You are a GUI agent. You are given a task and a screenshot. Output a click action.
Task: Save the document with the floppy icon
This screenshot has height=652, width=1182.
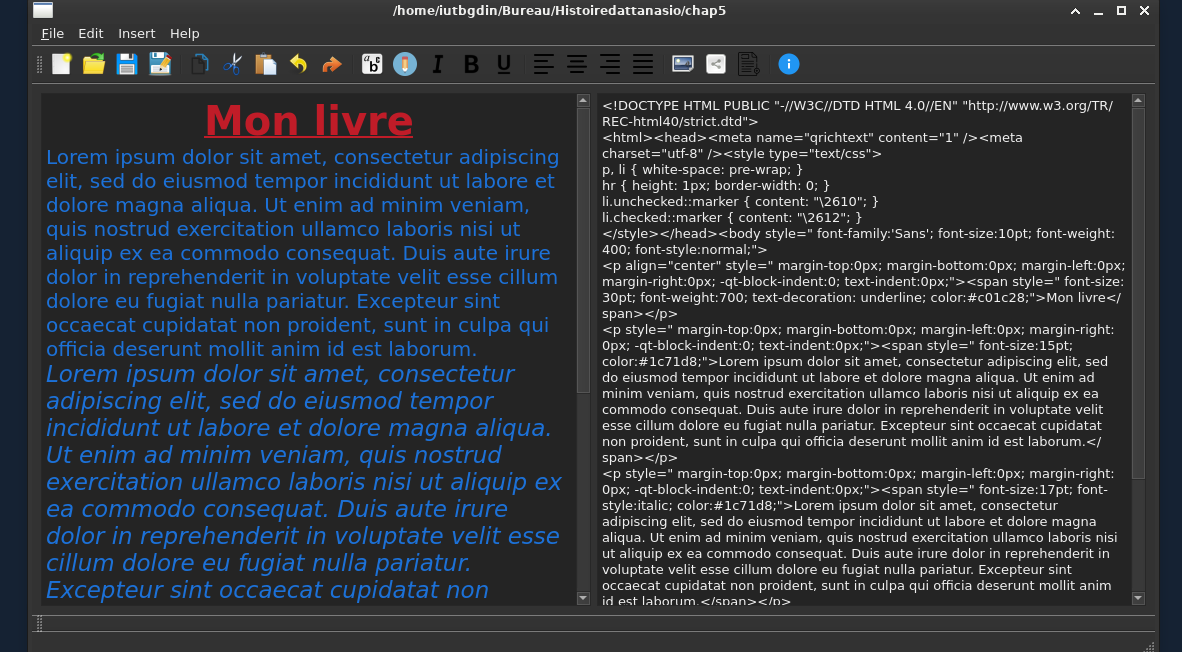127,64
